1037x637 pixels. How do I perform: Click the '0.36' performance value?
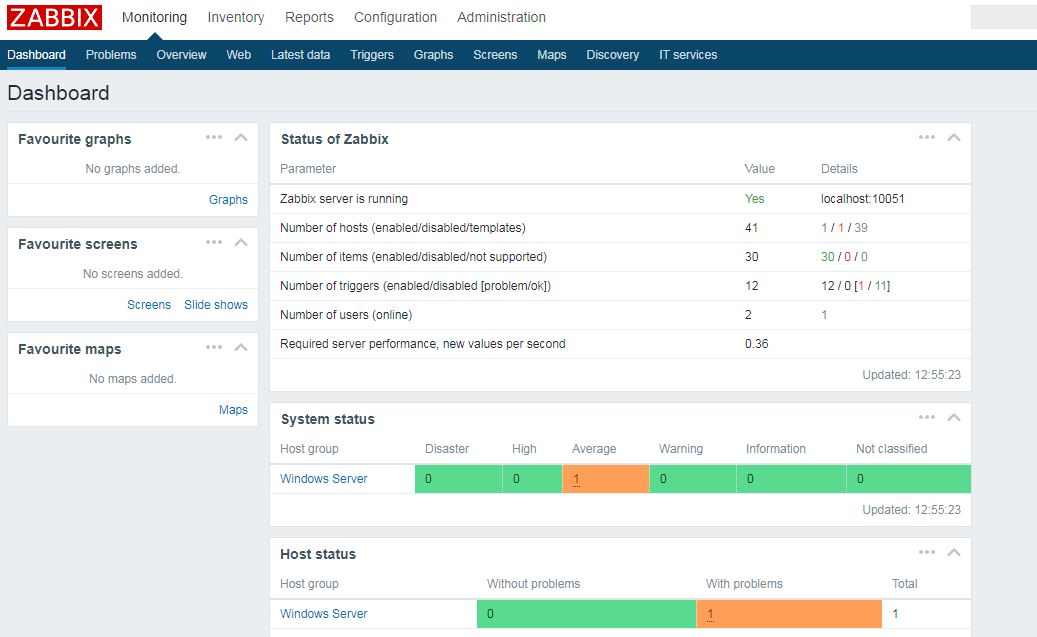(757, 344)
